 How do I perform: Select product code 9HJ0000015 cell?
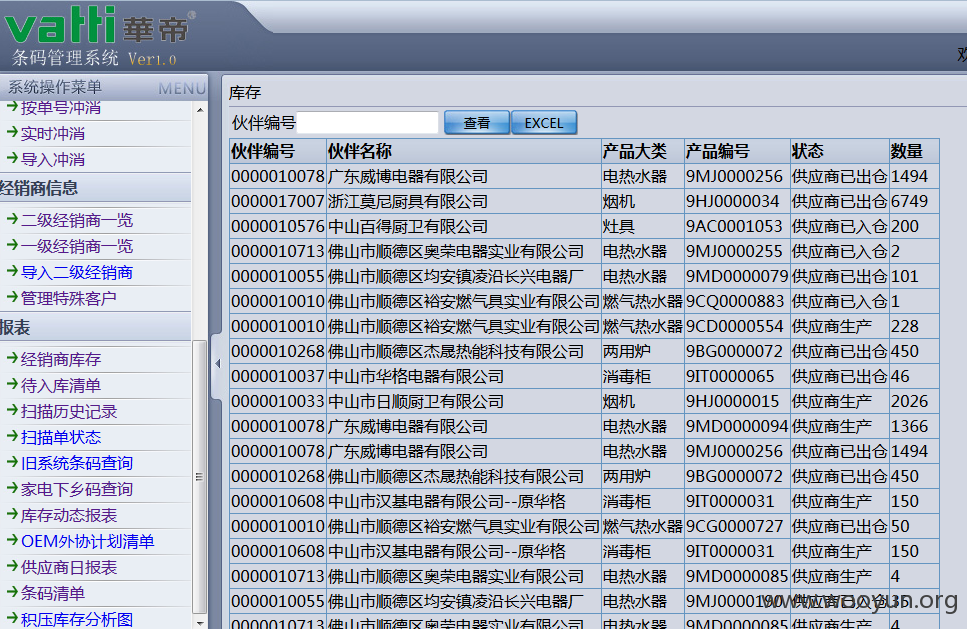pos(737,401)
